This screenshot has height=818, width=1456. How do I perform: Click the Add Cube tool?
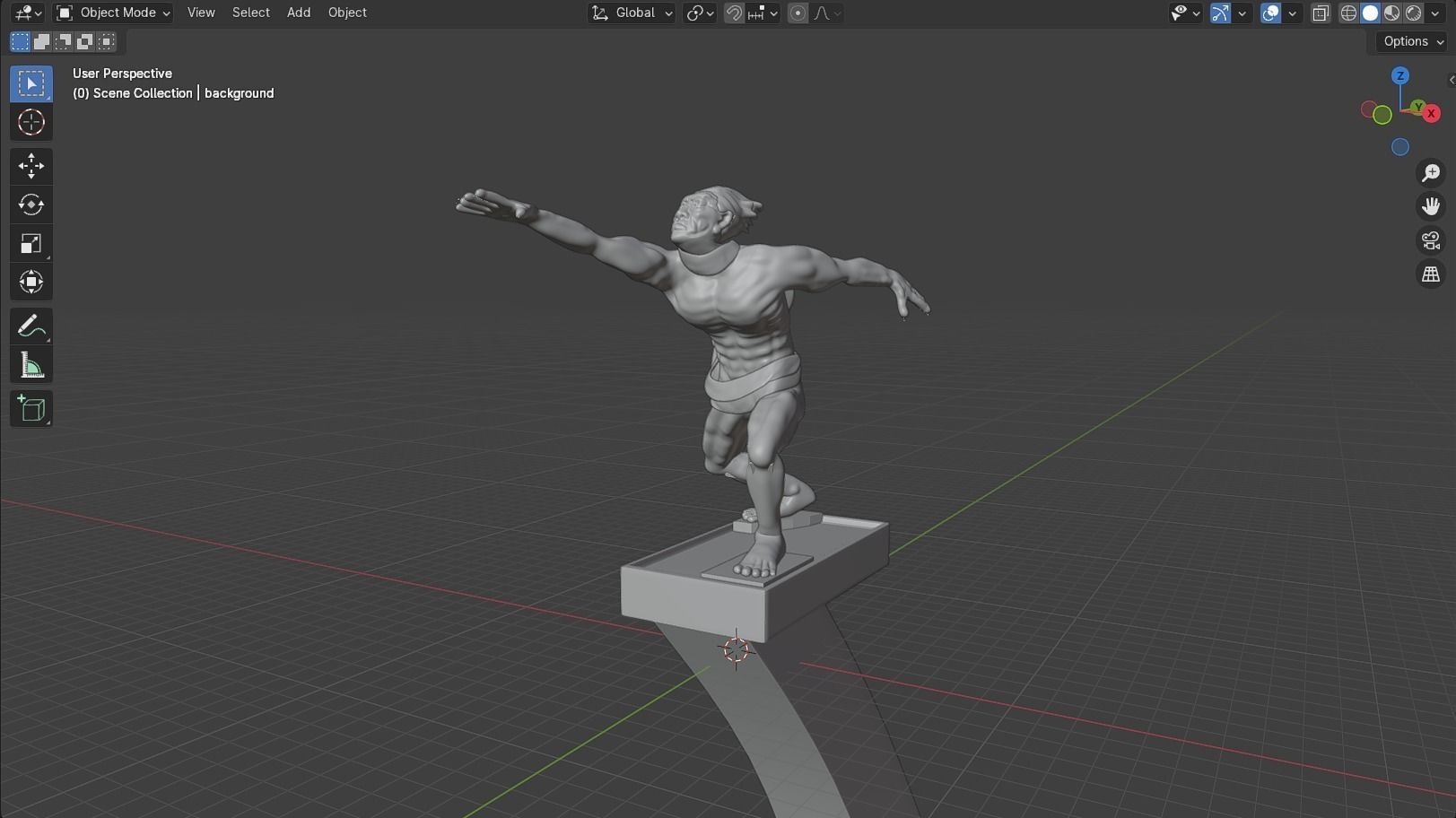[31, 409]
